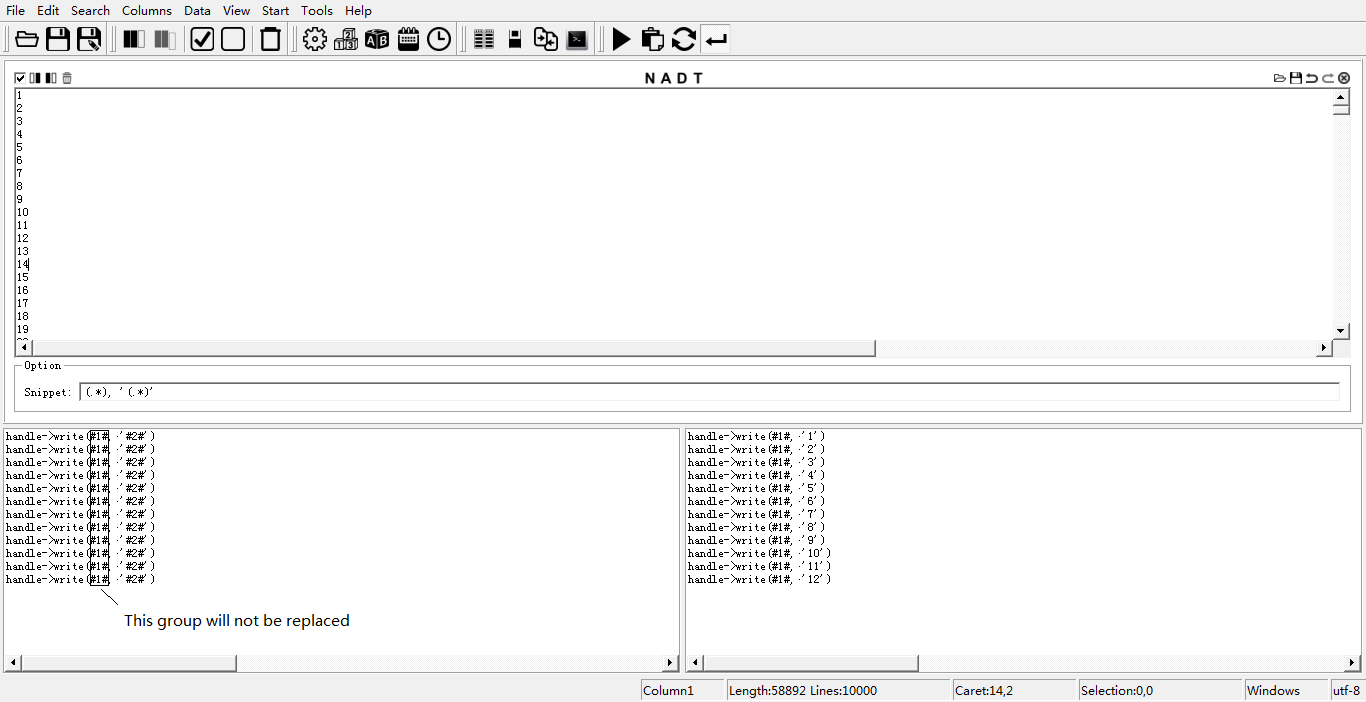The width and height of the screenshot is (1366, 702).
Task: Undo with the small curved arrow in editor header
Action: coord(1312,78)
